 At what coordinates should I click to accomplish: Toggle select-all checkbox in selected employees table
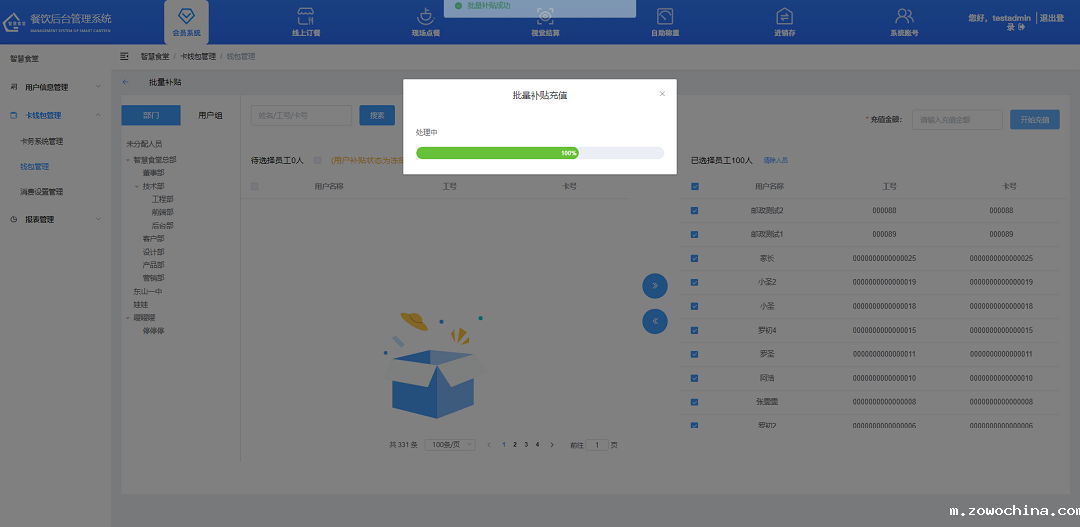point(695,186)
